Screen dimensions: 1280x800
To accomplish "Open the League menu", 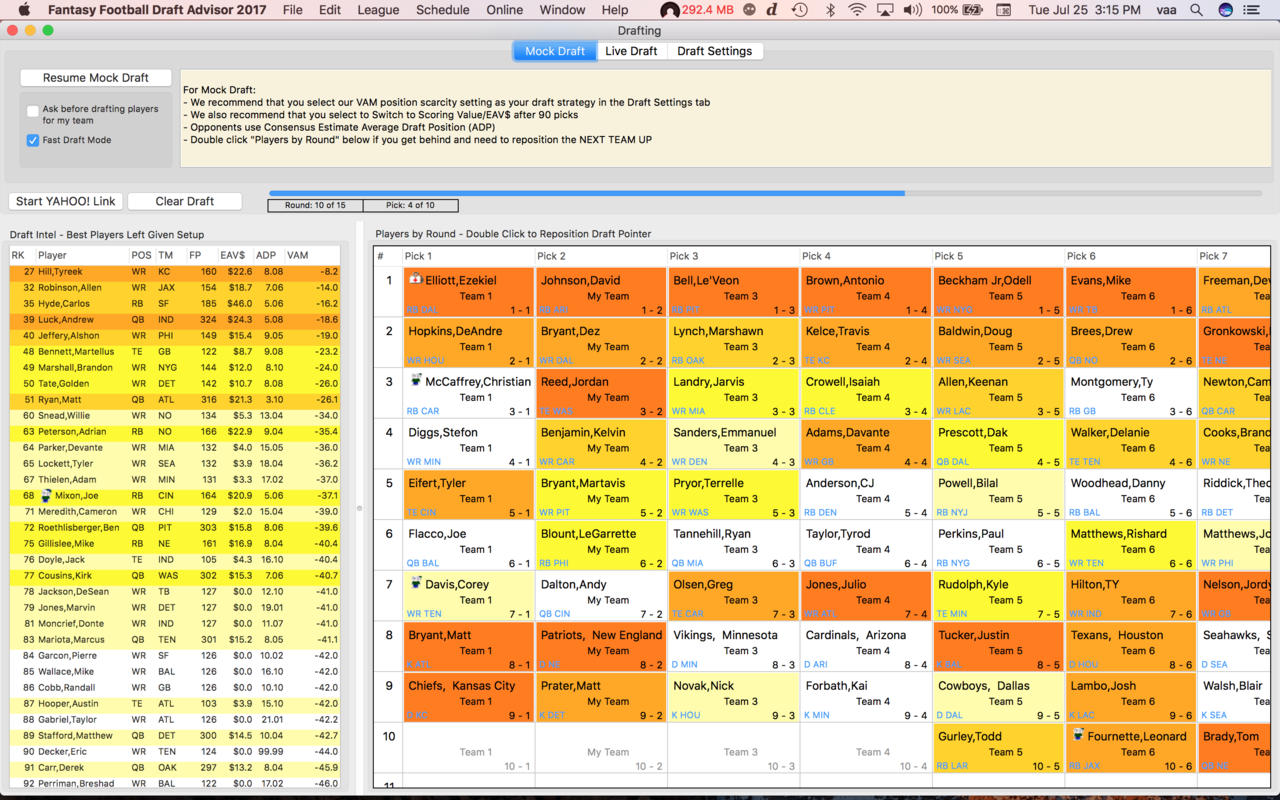I will click(378, 10).
